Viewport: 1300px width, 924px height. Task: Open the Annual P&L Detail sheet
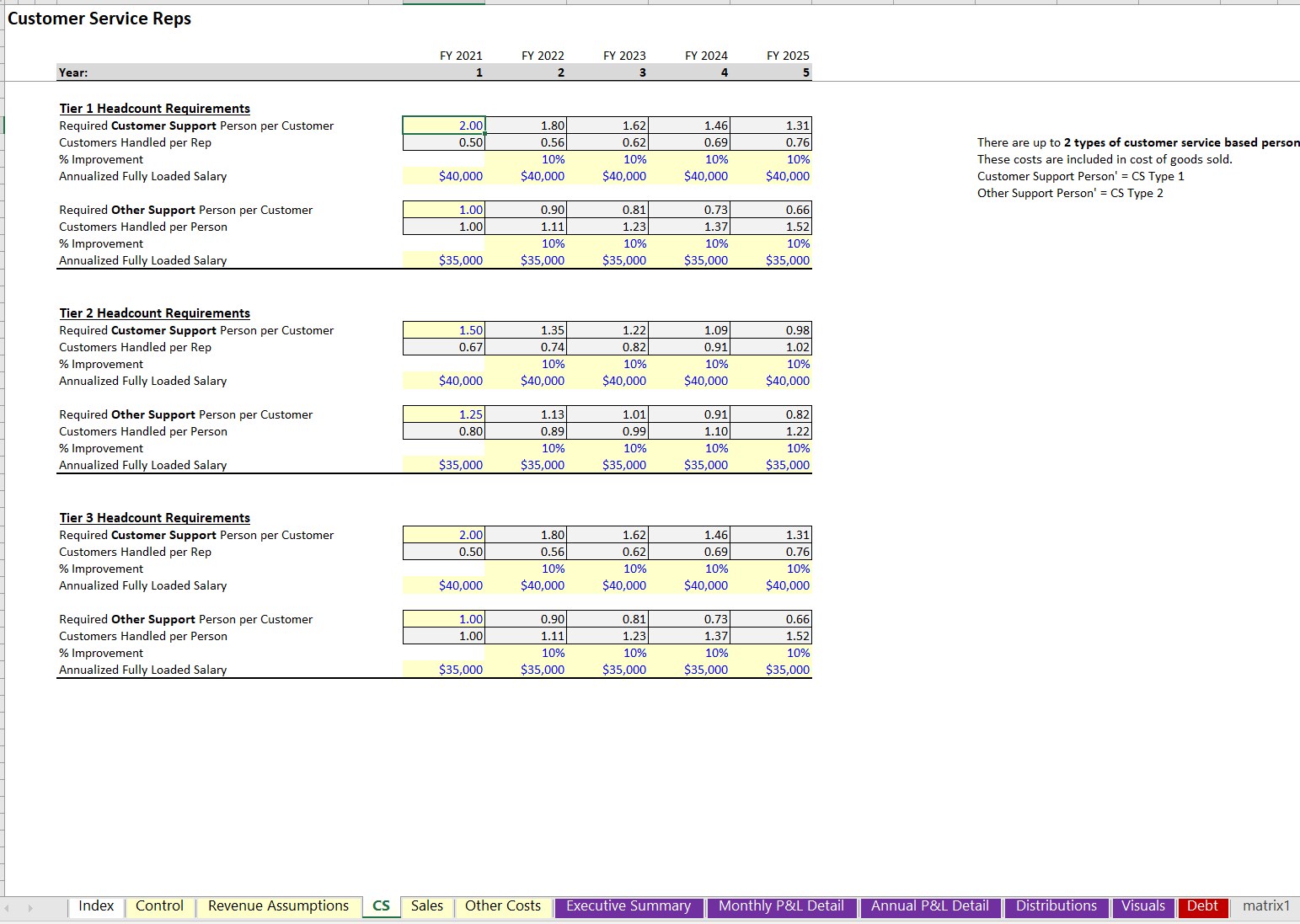tap(929, 906)
